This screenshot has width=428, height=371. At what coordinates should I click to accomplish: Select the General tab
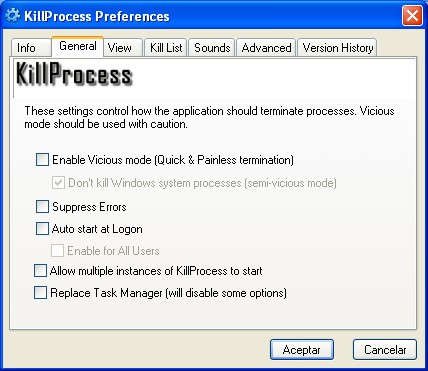78,46
